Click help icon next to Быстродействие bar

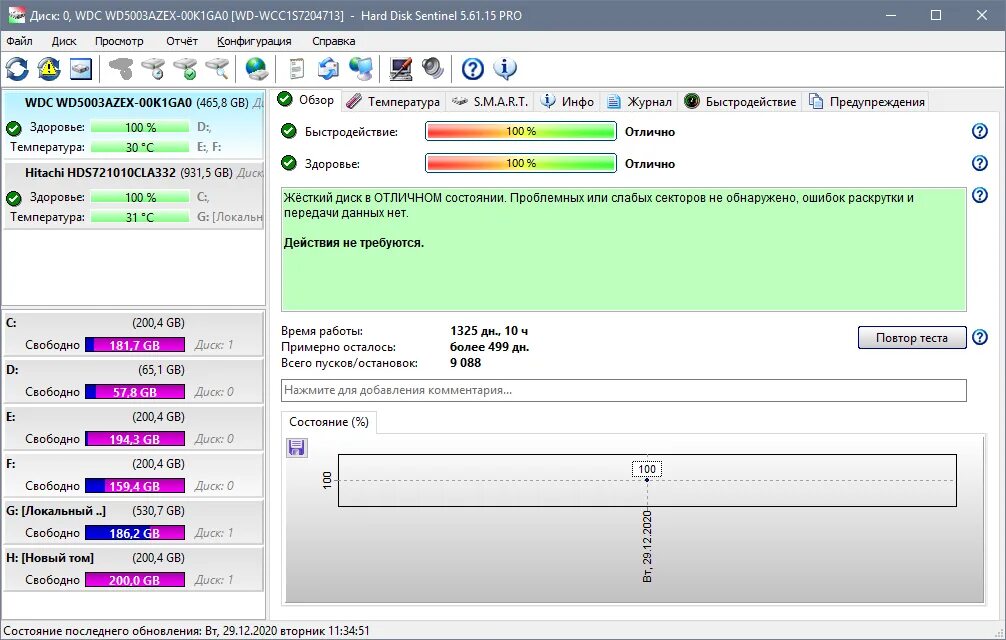[980, 131]
